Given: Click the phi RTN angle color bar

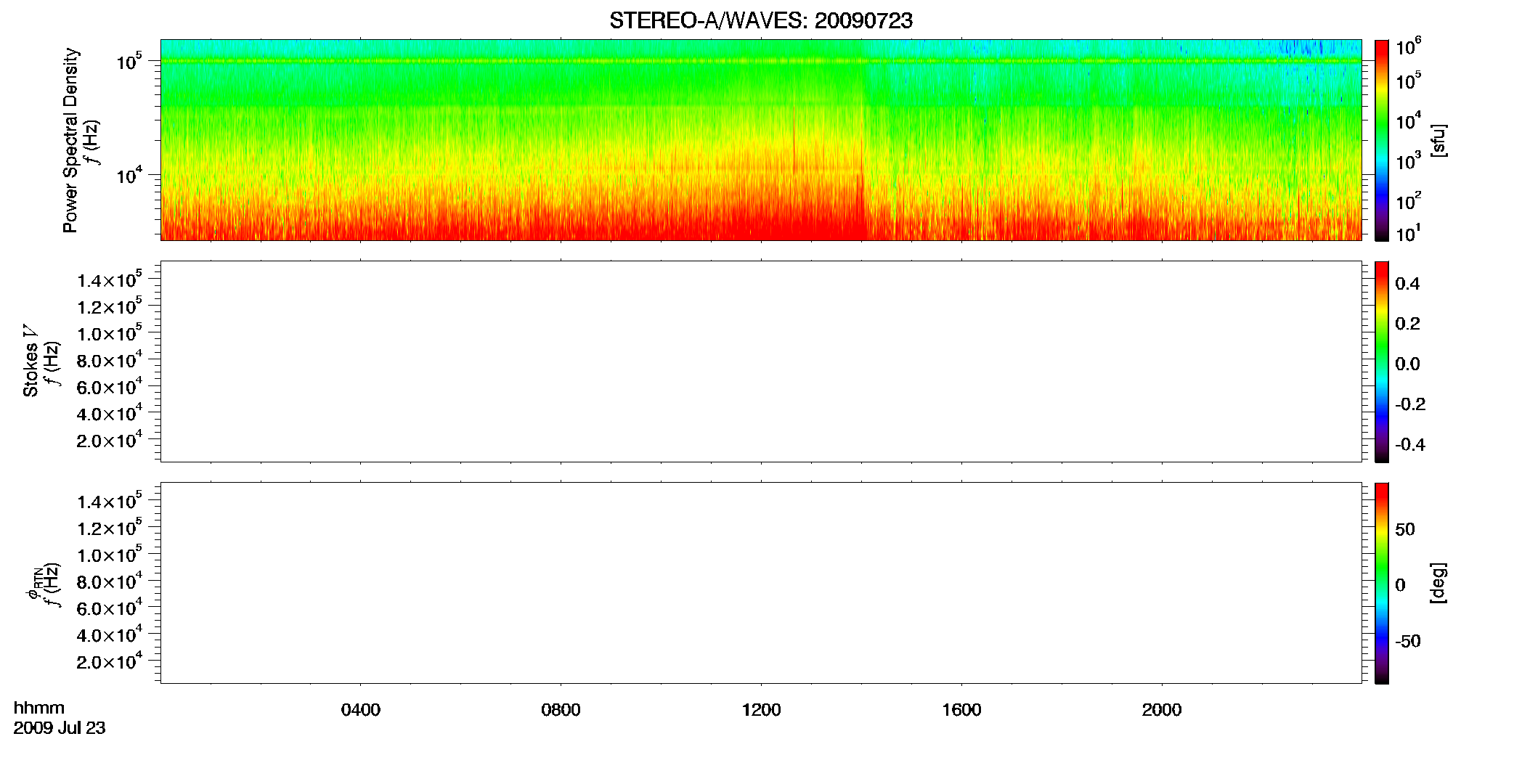Looking at the screenshot, I should 1381,583.
